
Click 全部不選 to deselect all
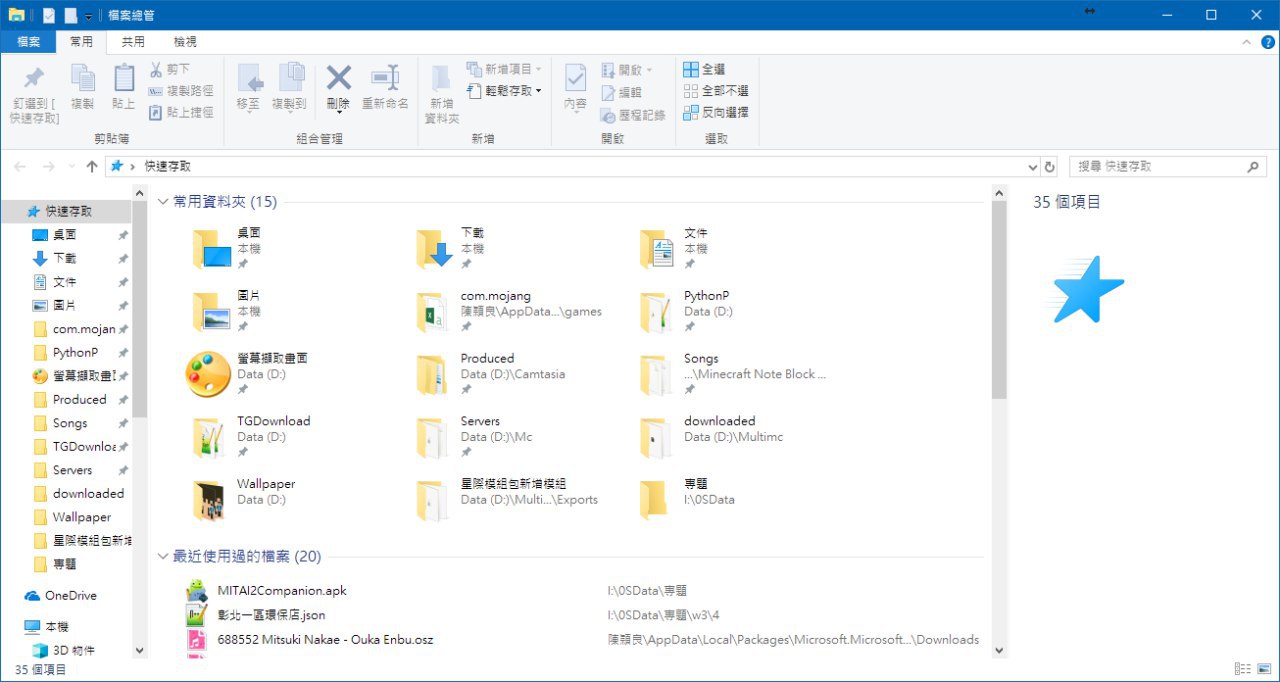(x=715, y=91)
